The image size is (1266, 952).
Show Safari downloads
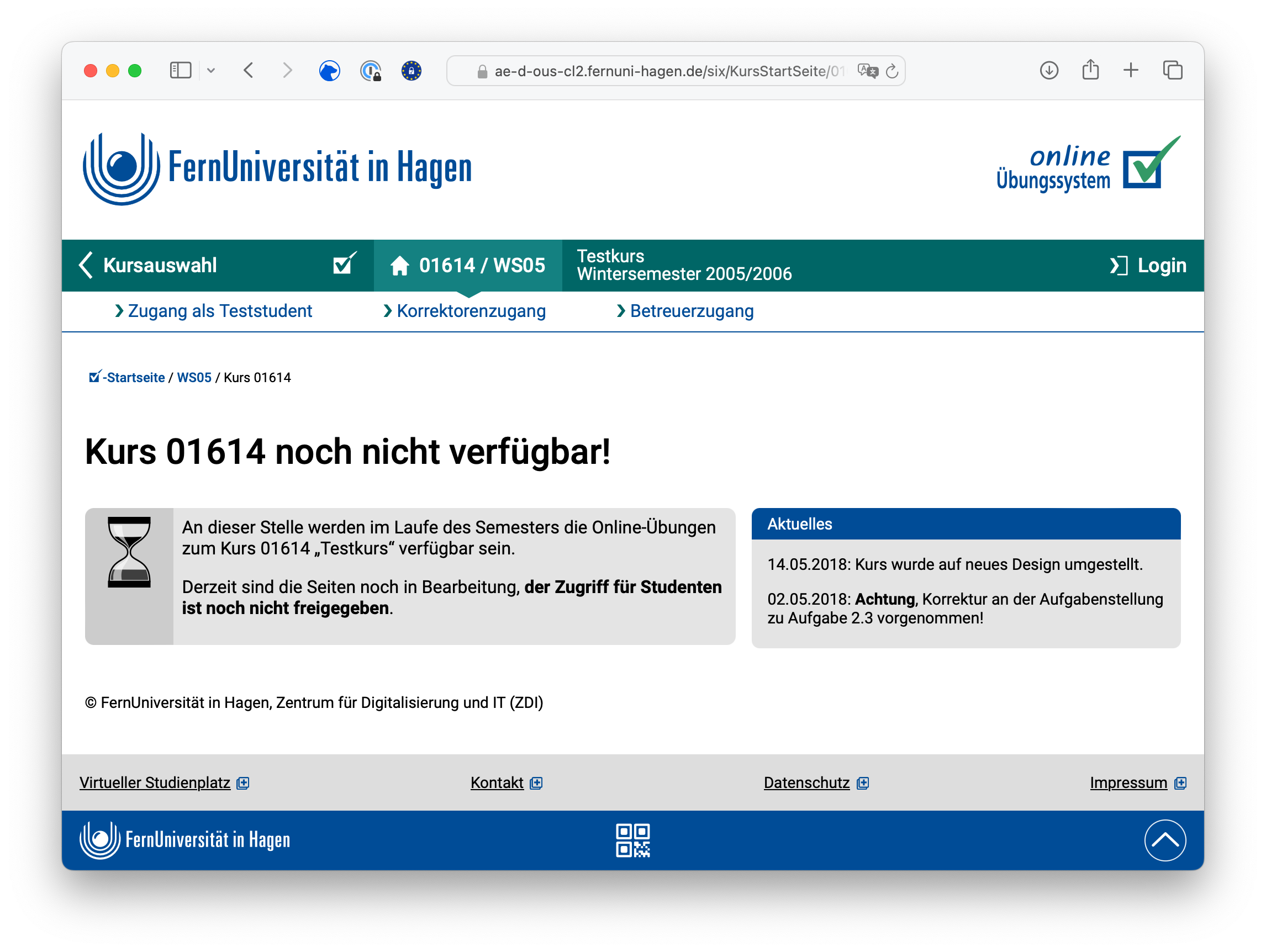pos(1048,70)
